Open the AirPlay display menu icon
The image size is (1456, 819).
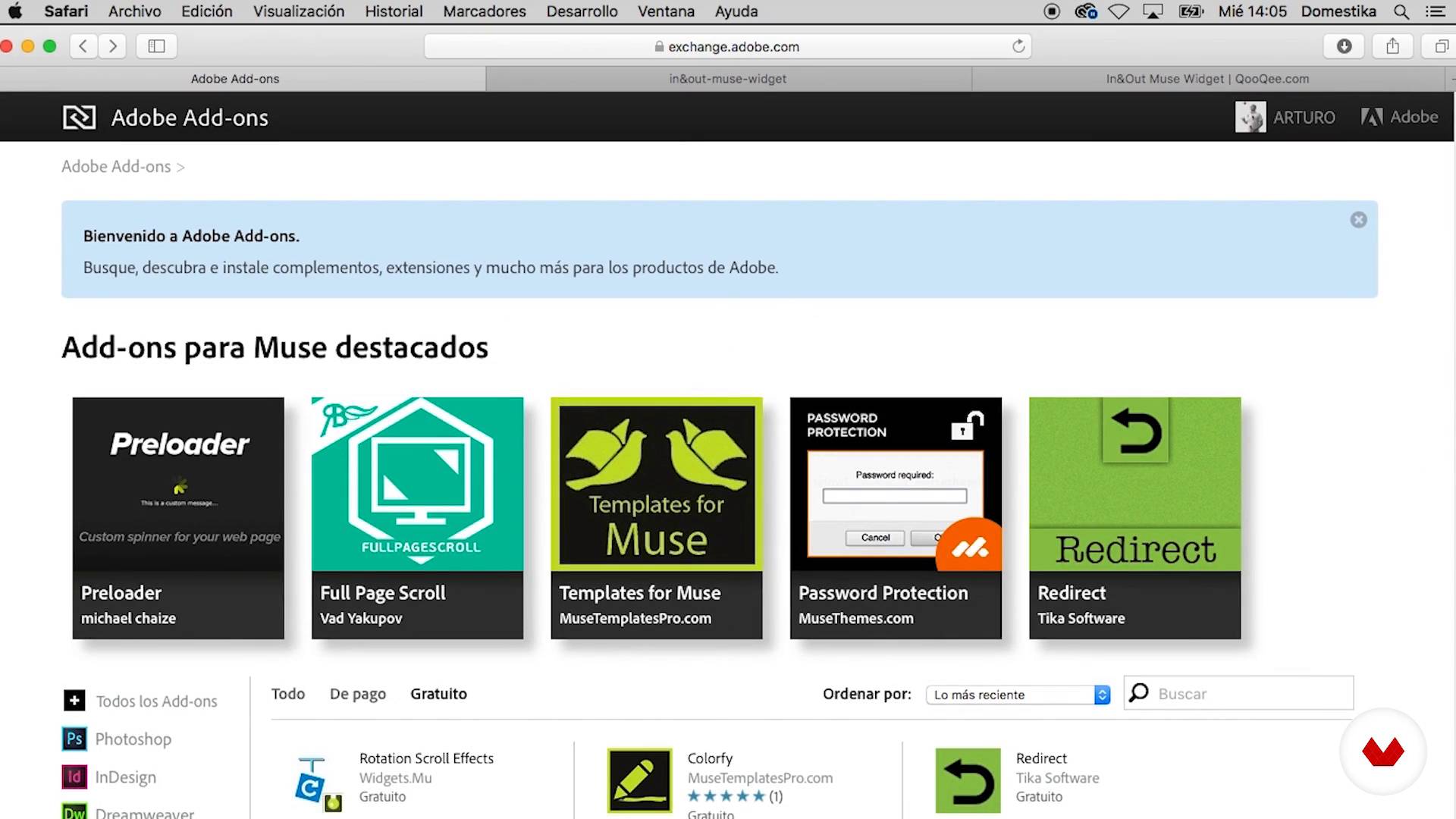pyautogui.click(x=1153, y=11)
